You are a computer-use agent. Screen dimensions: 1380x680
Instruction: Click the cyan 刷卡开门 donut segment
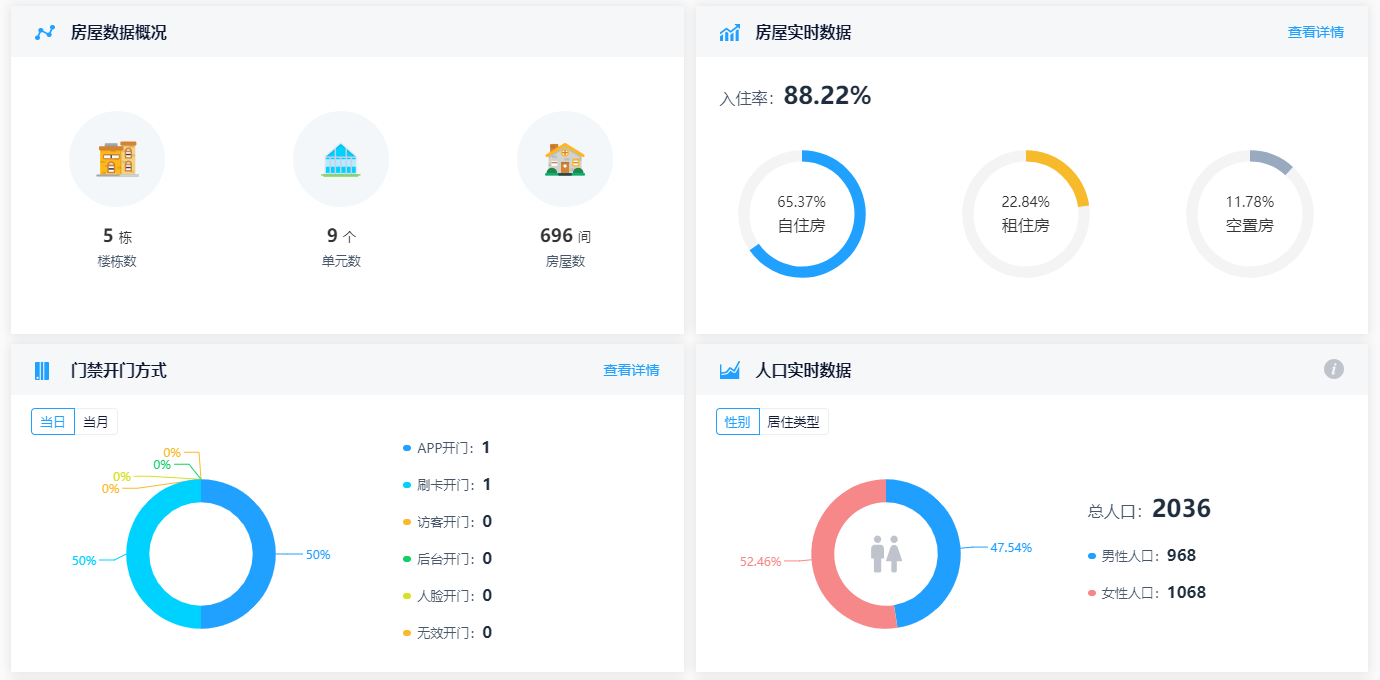[x=139, y=554]
